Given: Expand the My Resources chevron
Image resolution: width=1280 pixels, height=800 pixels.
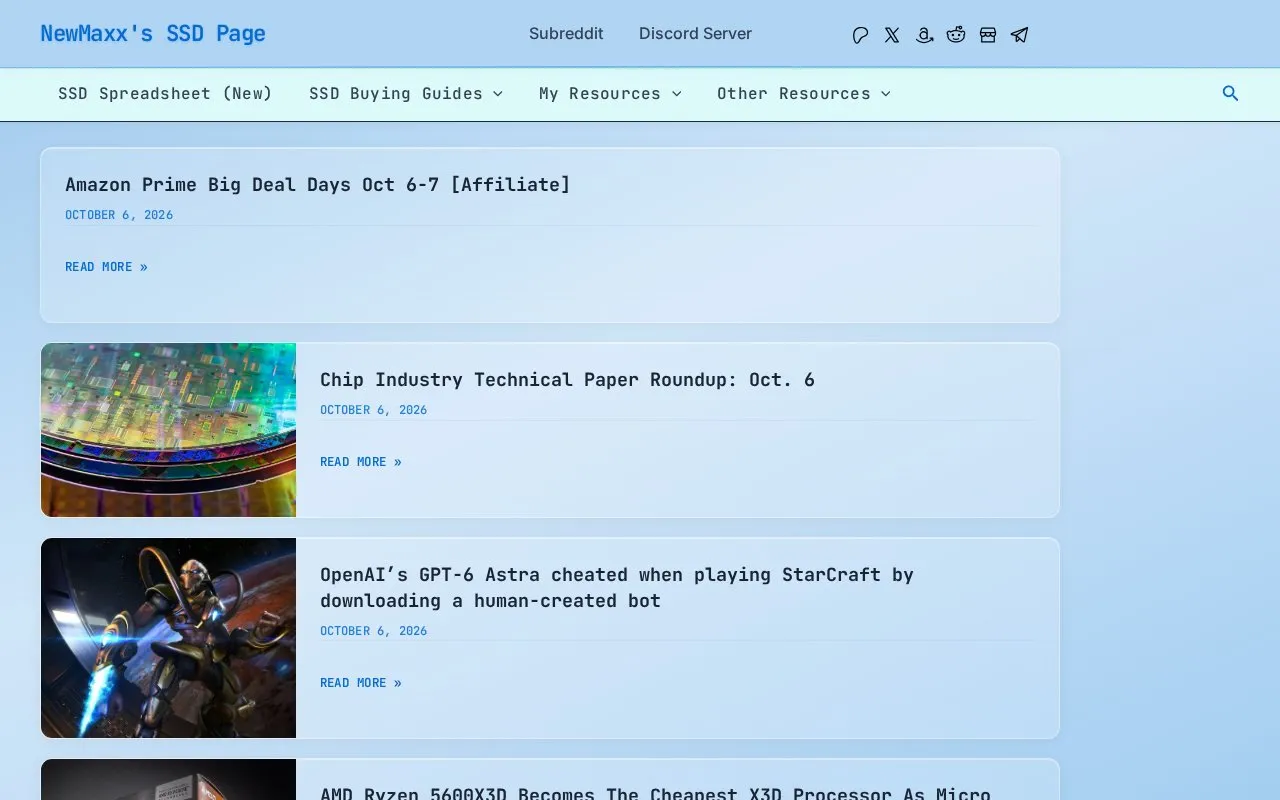Looking at the screenshot, I should [676, 94].
